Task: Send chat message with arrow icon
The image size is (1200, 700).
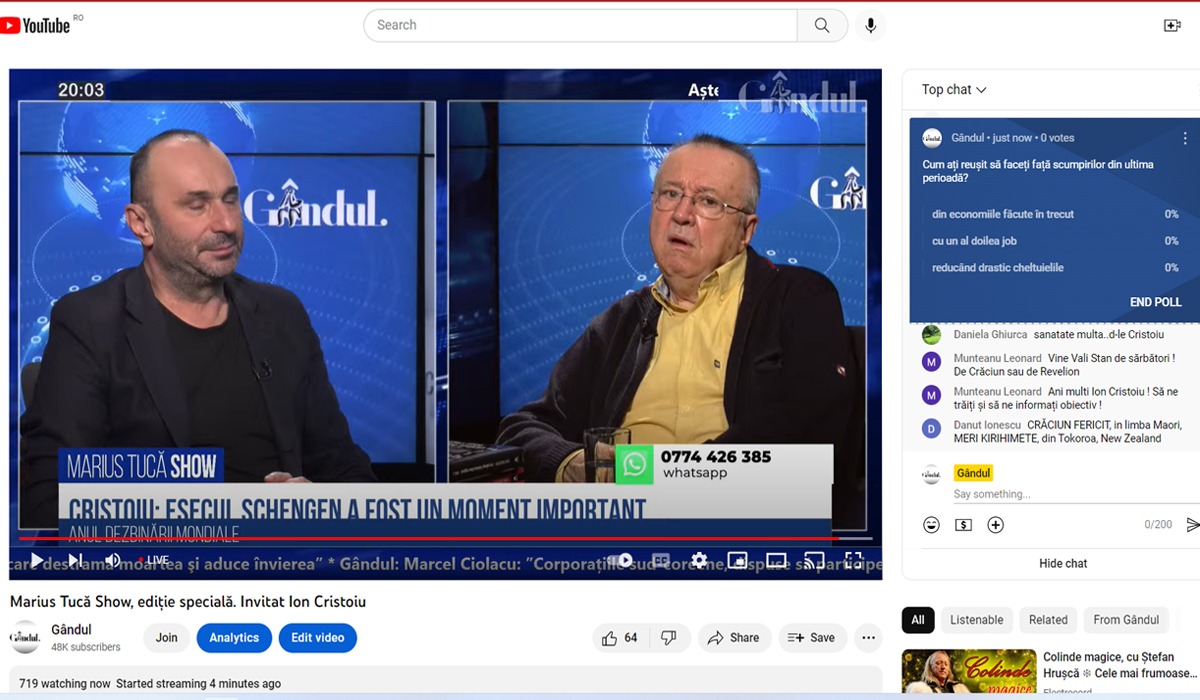Action: (x=1192, y=525)
